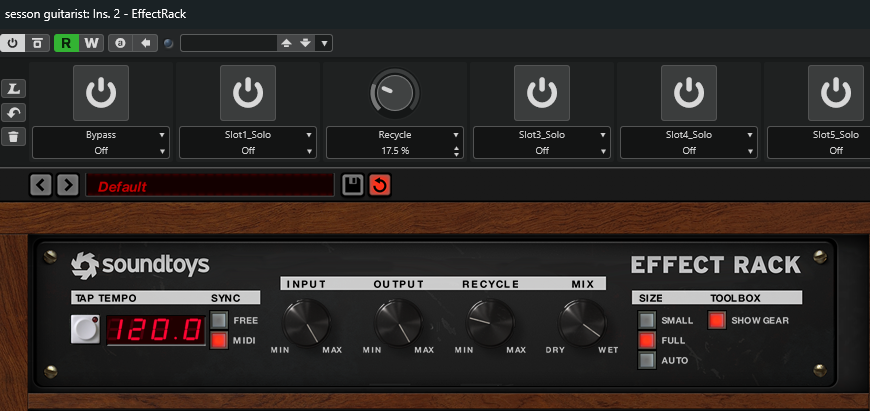Image resolution: width=870 pixels, height=411 pixels.
Task: Click the Soundtoys logo
Action: click(140, 265)
